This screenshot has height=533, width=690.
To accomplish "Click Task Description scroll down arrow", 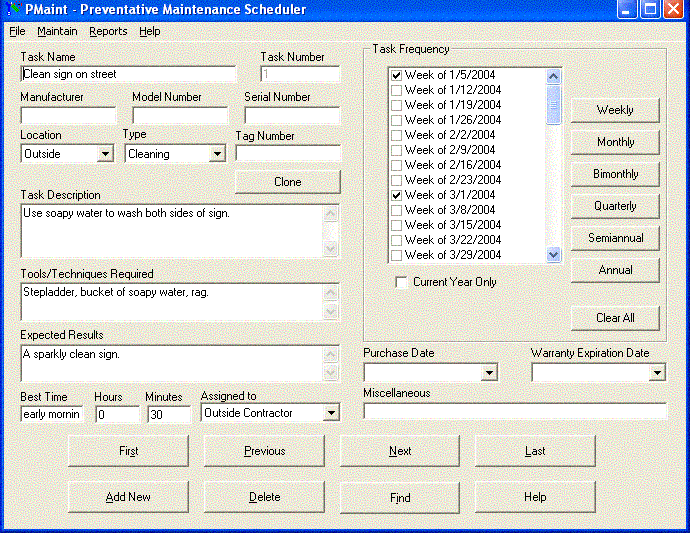I will [331, 249].
